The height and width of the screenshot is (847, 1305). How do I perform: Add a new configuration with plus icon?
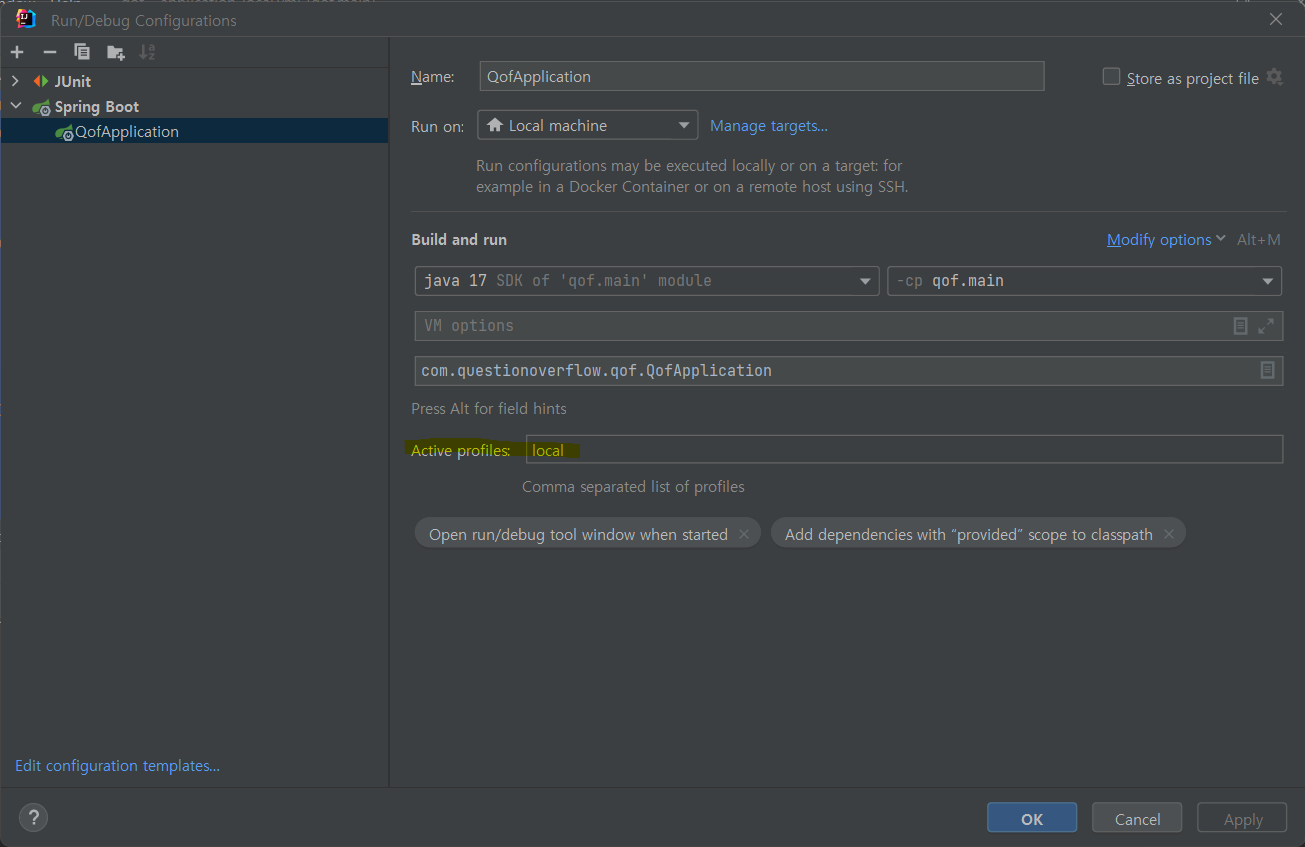point(17,52)
